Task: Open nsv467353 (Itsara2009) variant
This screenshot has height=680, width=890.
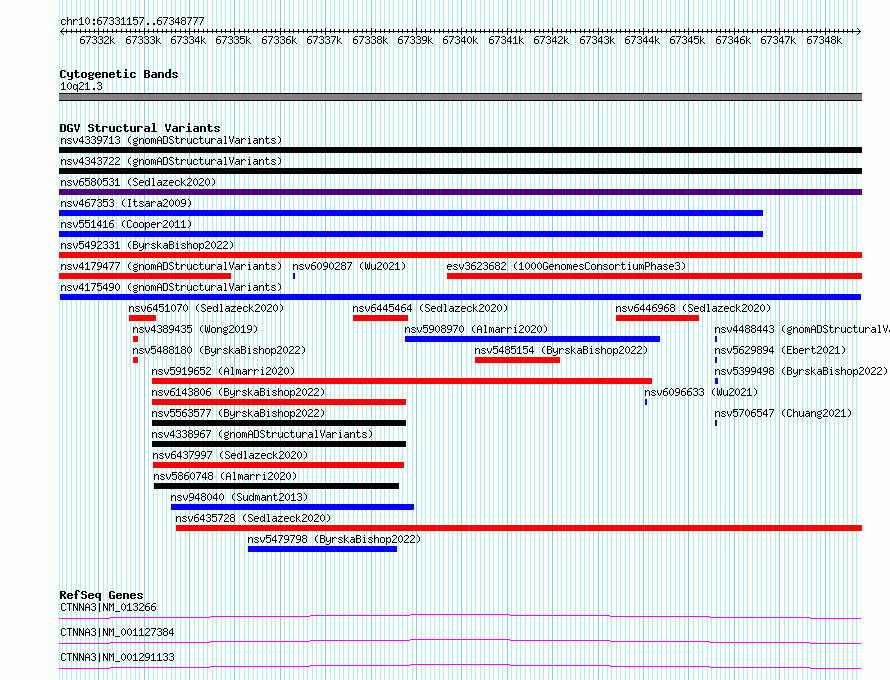Action: (x=126, y=203)
